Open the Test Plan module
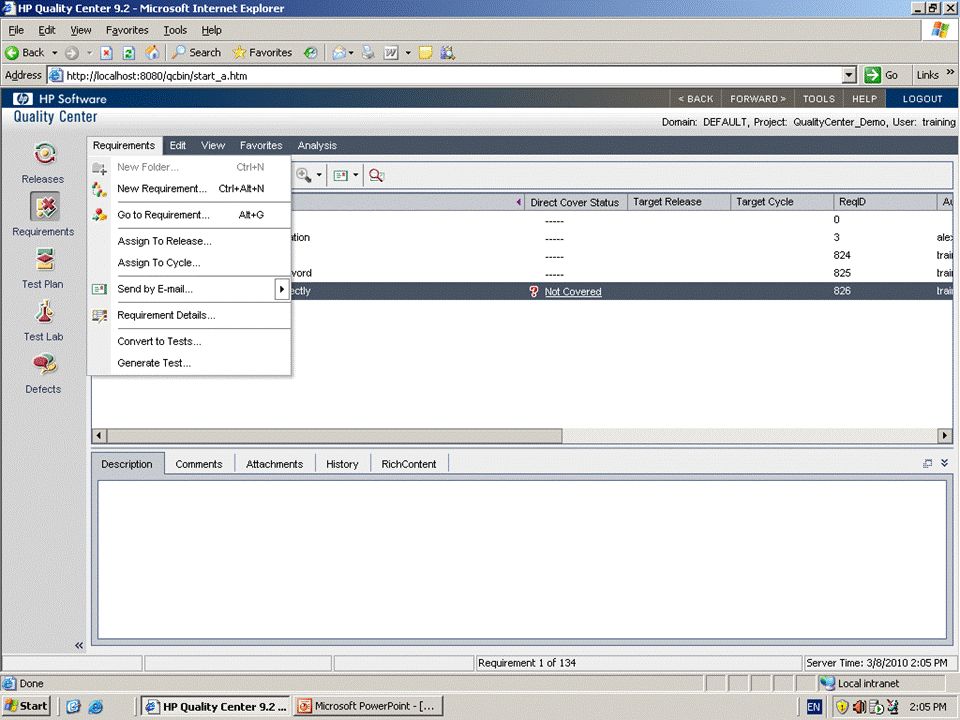This screenshot has width=960, height=720. pos(43,268)
